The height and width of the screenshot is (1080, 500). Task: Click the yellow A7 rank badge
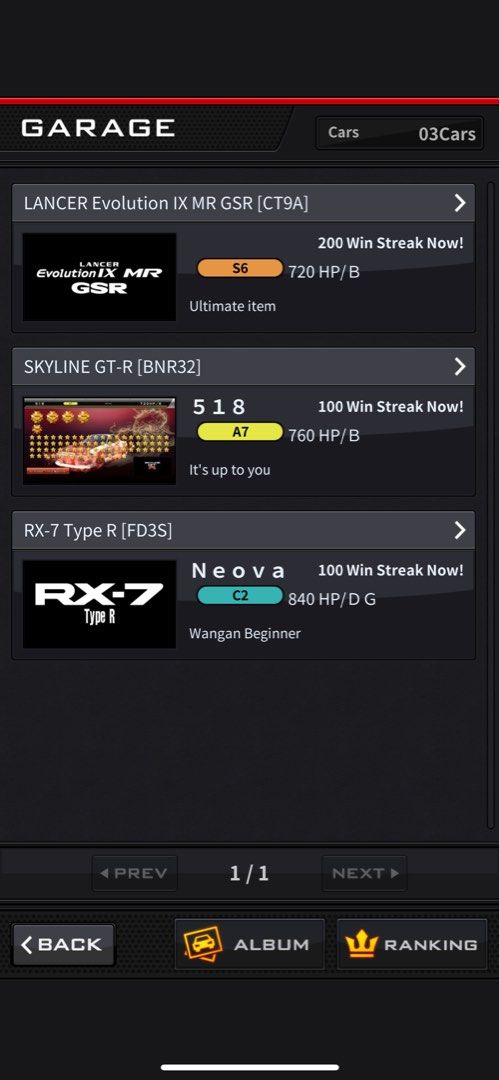click(240, 432)
